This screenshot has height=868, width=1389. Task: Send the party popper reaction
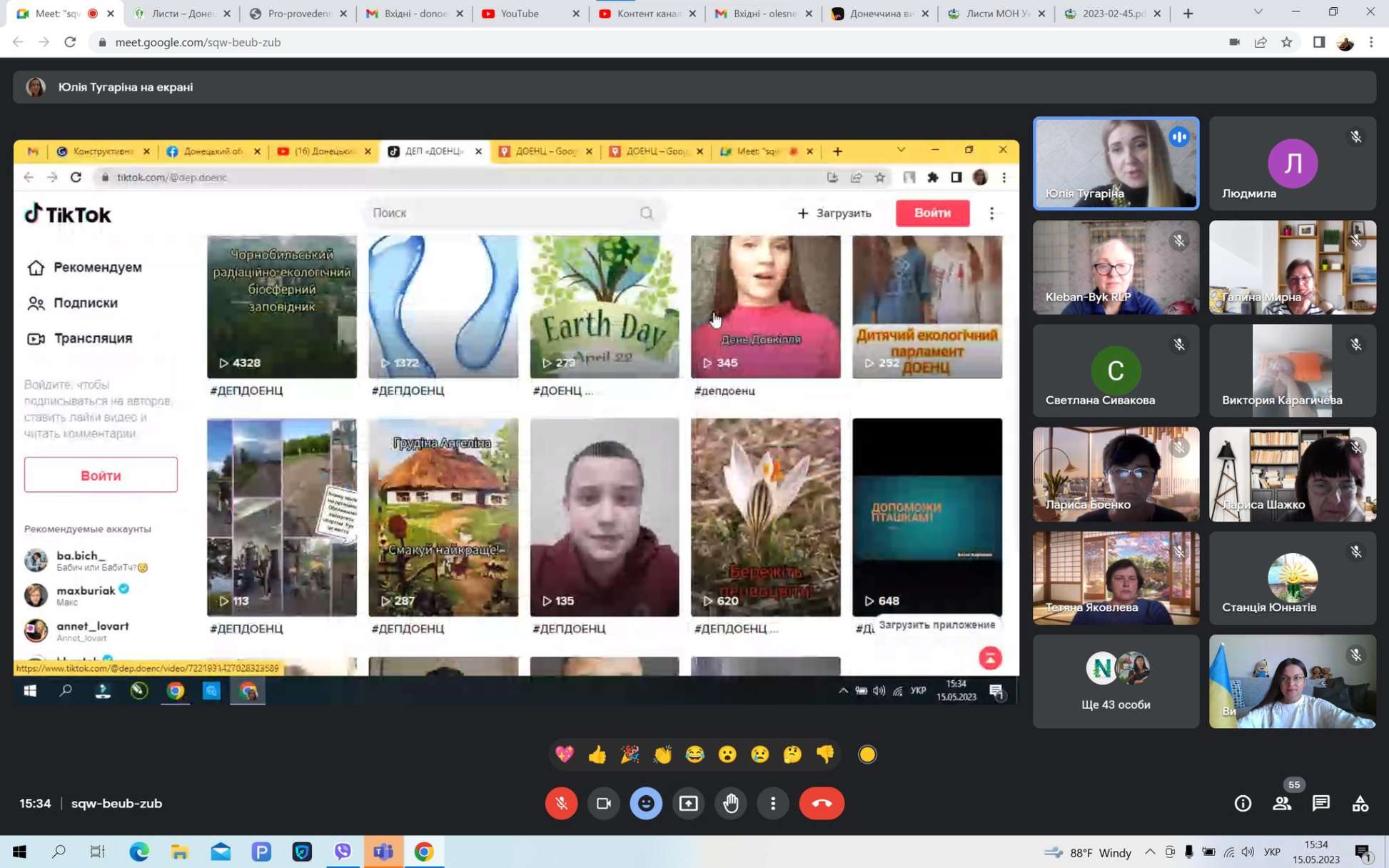630,754
